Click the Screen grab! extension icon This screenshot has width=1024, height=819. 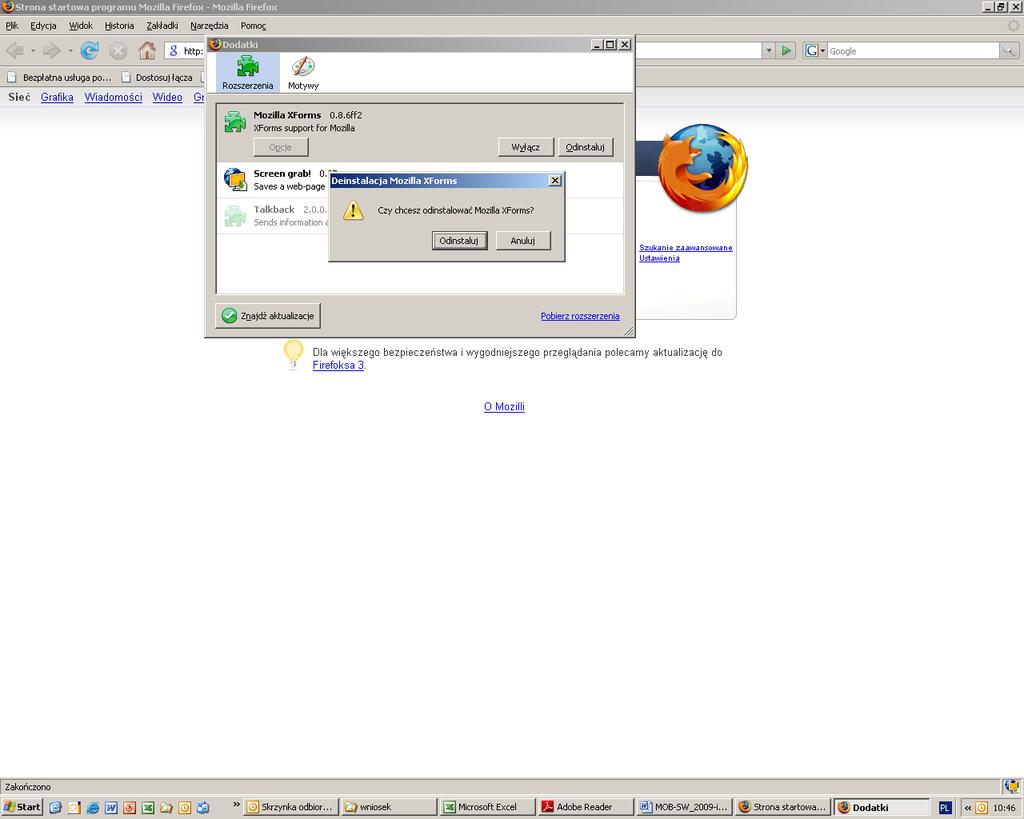click(235, 180)
